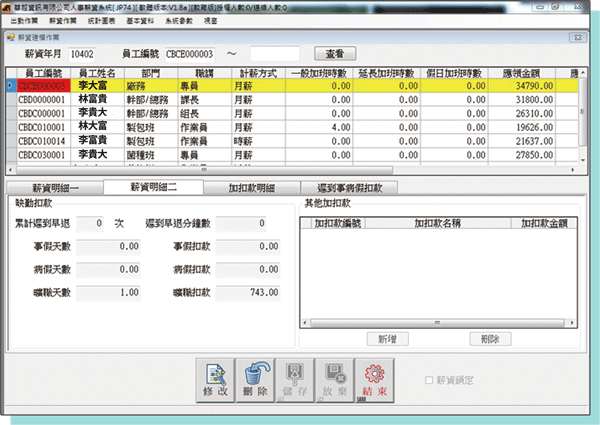Open the 薪資作業 menu
This screenshot has height=425, width=600.
(64, 19)
